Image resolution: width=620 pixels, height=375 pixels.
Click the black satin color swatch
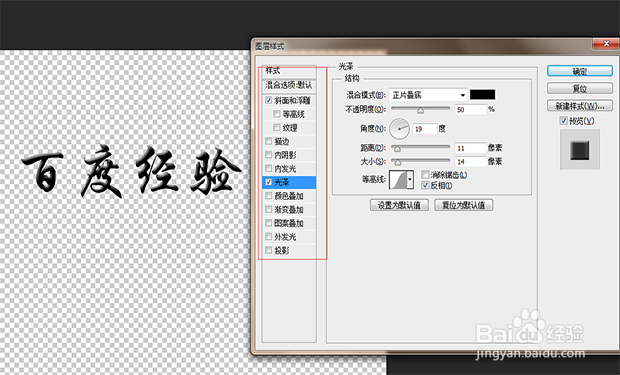coord(482,95)
